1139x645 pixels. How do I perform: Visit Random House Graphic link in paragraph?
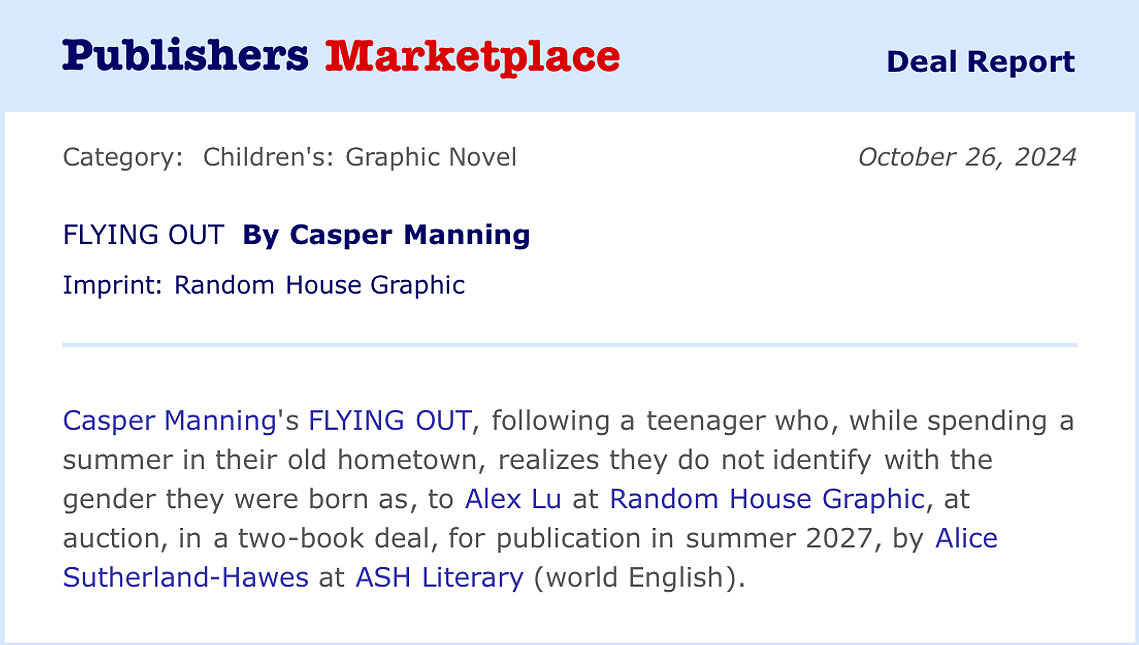pyautogui.click(x=767, y=499)
